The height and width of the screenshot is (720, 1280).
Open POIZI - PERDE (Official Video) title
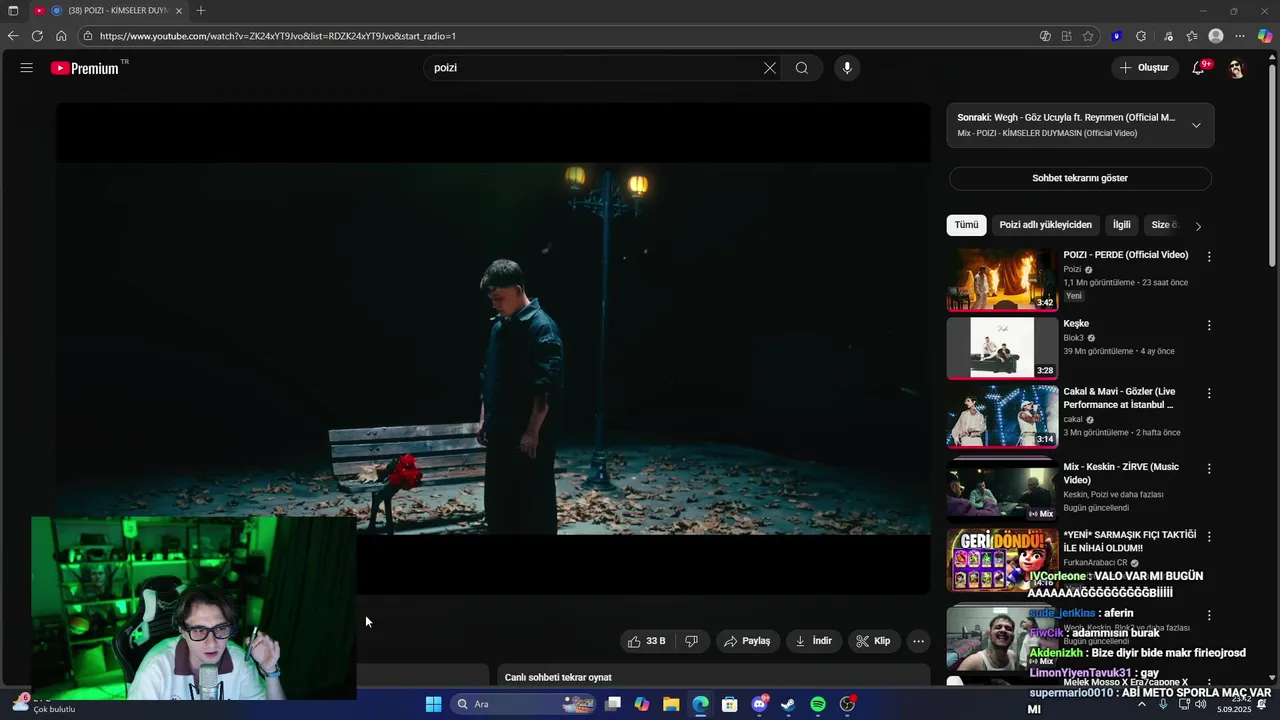1126,255
